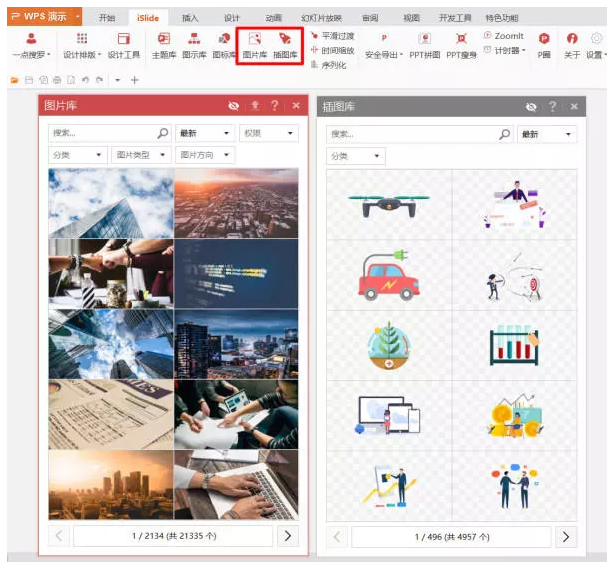Switch to the 插入 tab
The width and height of the screenshot is (614, 566).
pos(190,18)
